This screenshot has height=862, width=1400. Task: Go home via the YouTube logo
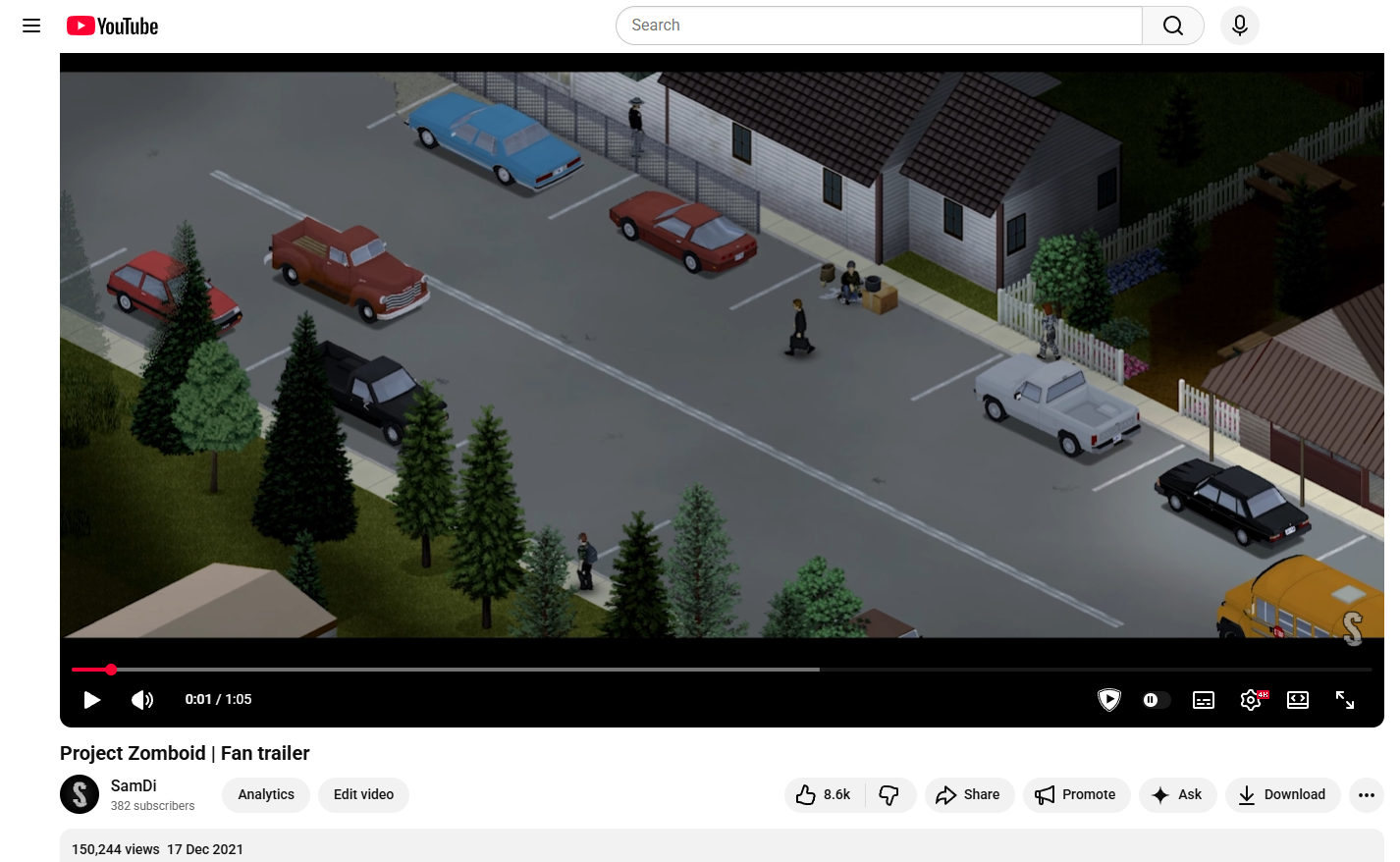[x=111, y=26]
